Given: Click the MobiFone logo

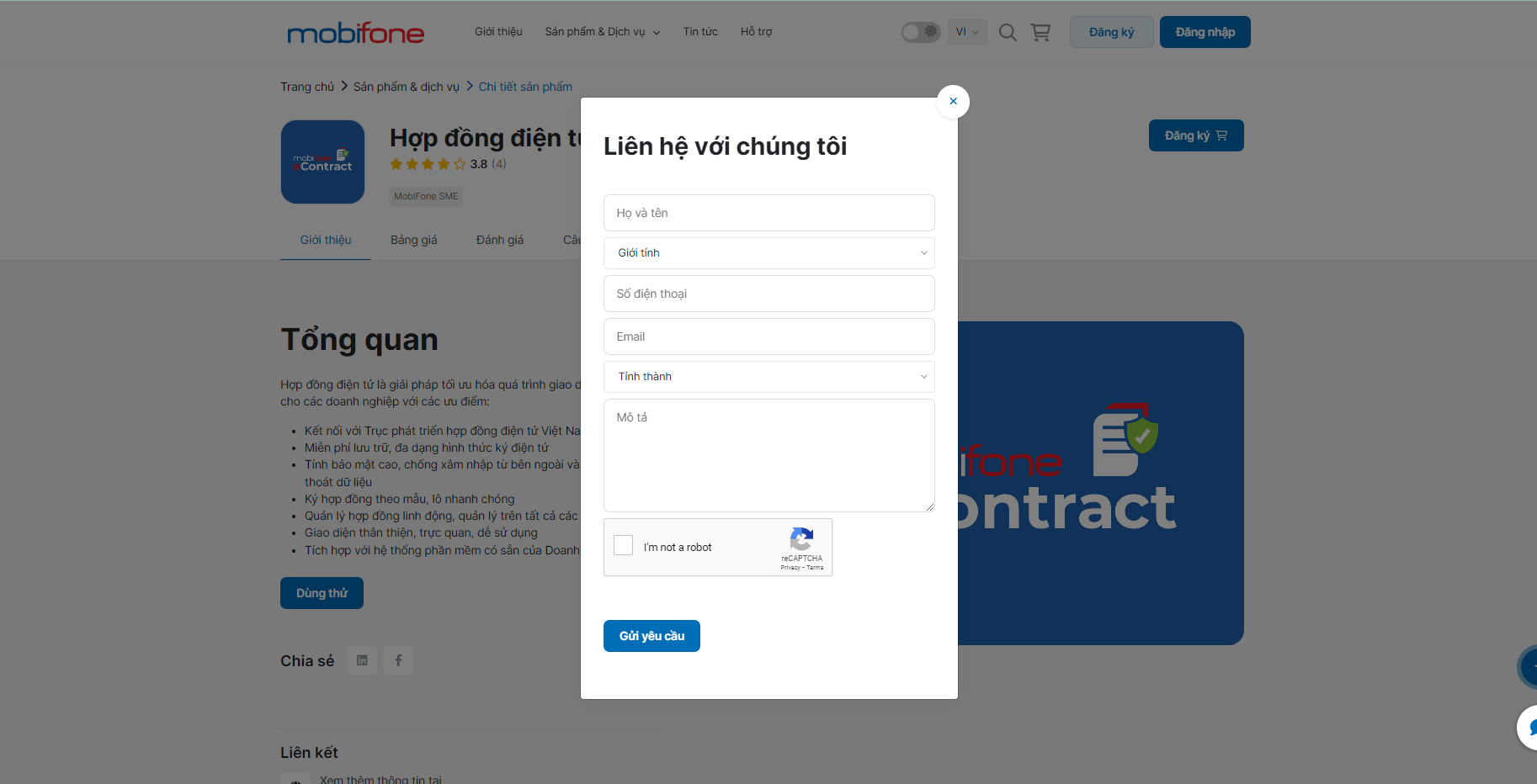Looking at the screenshot, I should pos(355,33).
